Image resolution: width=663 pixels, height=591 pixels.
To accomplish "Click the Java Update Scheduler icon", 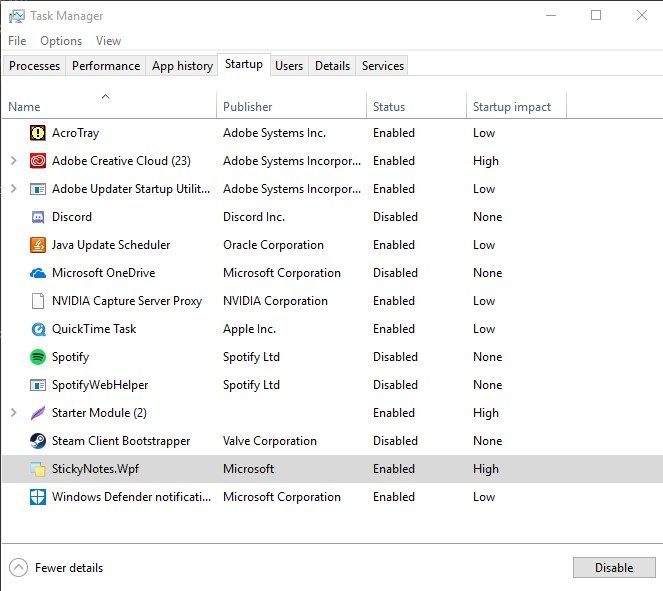I will click(x=38, y=245).
